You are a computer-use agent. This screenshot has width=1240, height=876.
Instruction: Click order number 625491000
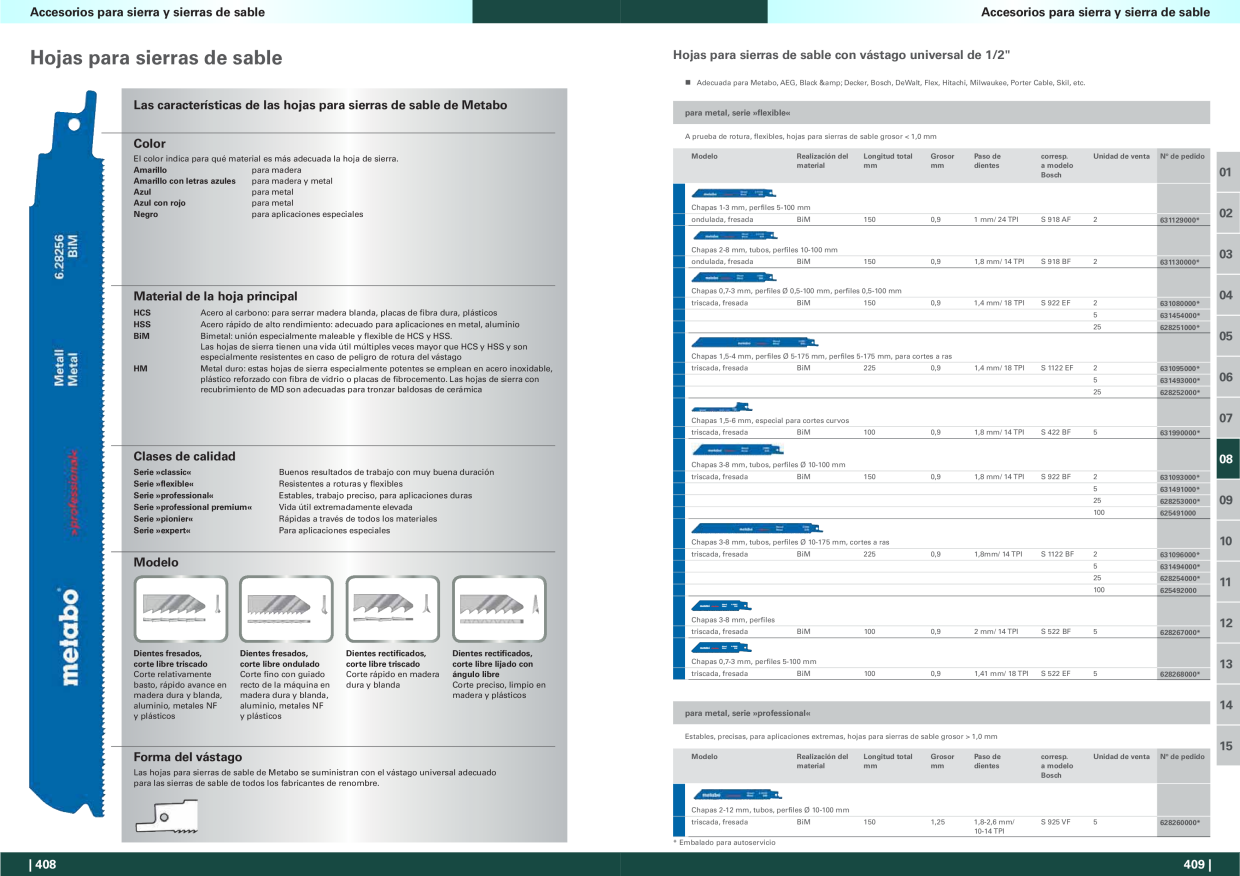1178,512
